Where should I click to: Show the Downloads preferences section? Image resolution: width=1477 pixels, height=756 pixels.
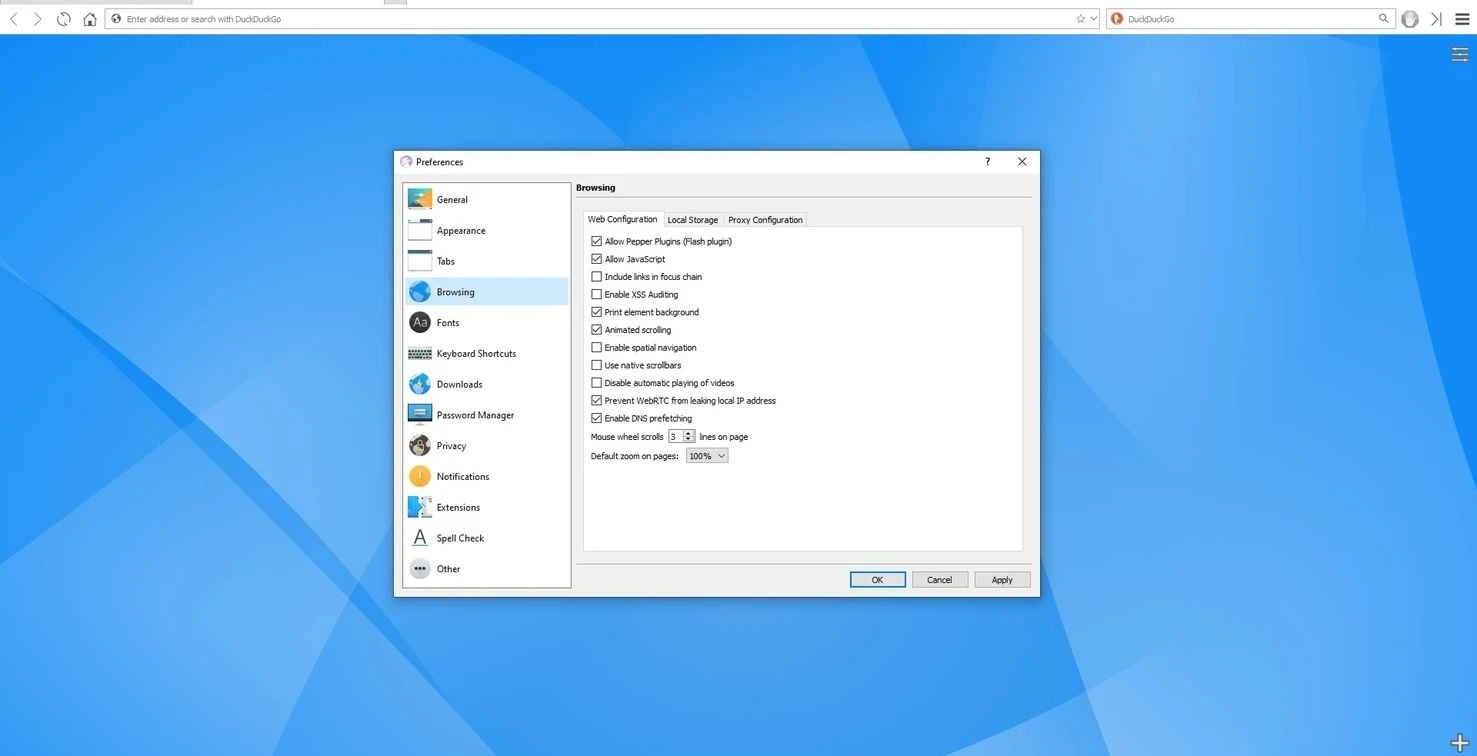point(486,385)
